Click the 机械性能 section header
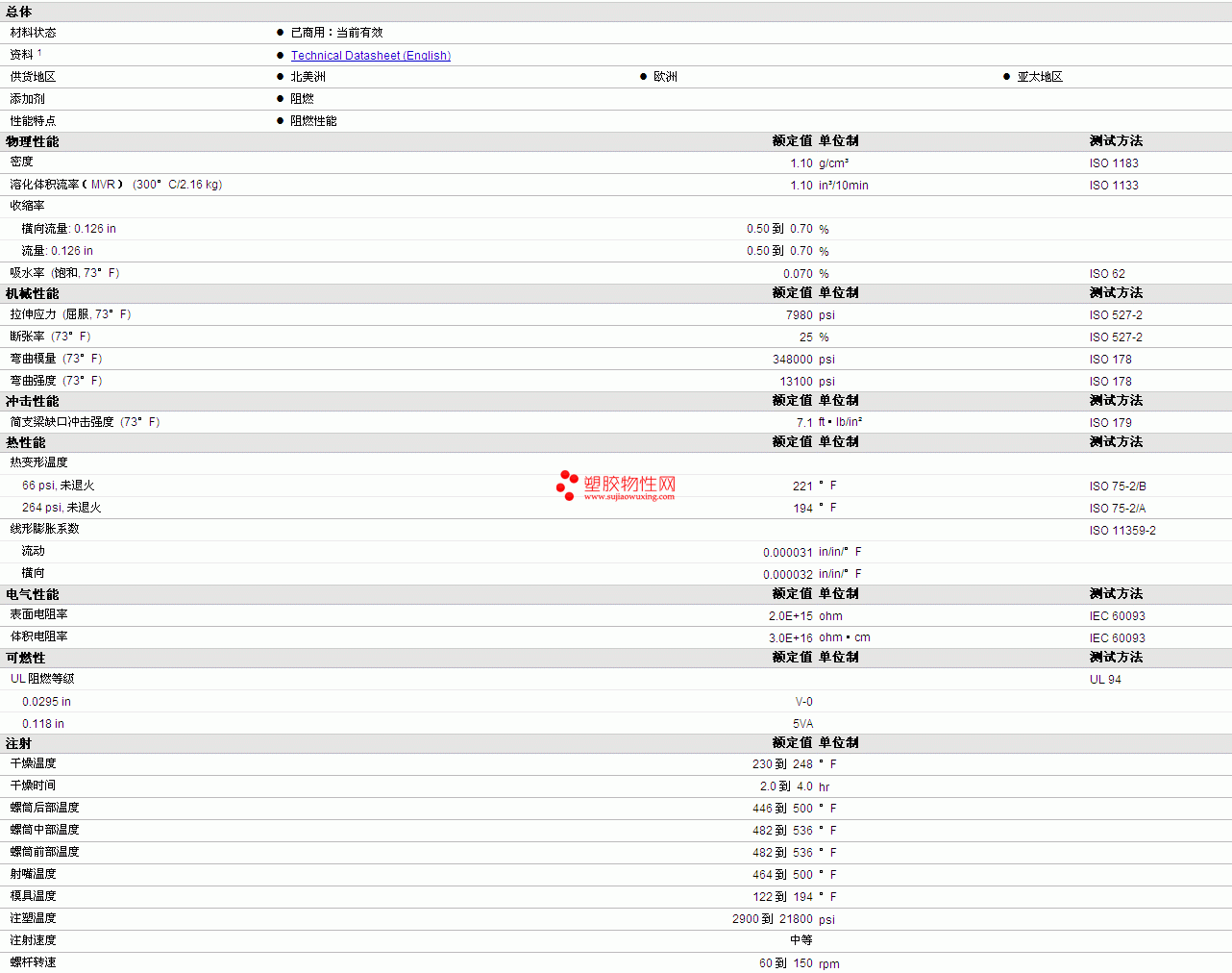 click(32, 293)
